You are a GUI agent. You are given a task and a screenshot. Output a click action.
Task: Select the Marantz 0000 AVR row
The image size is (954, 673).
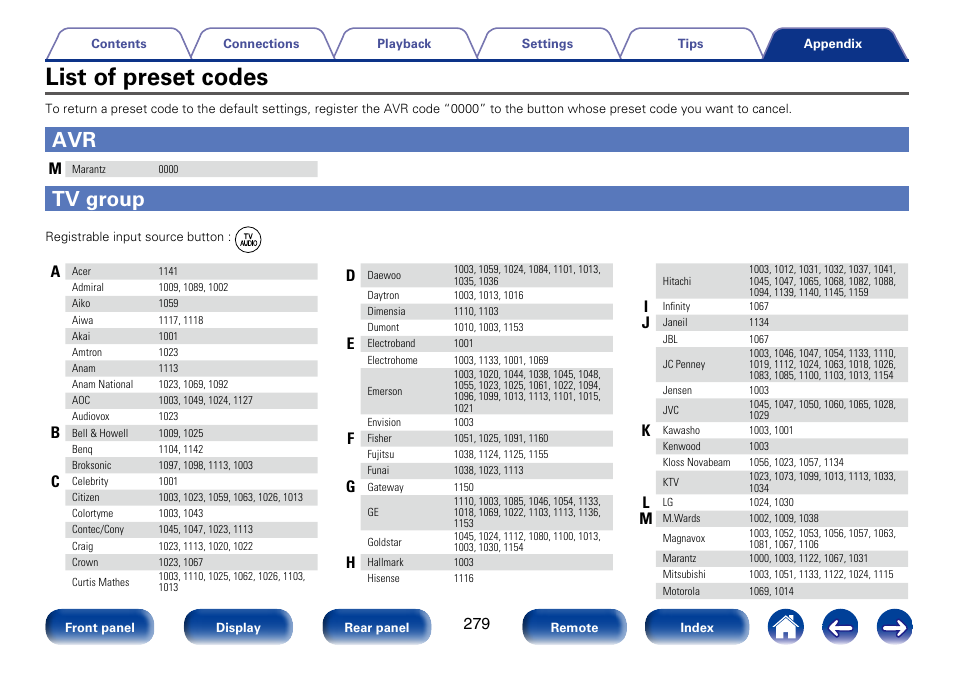click(x=191, y=169)
